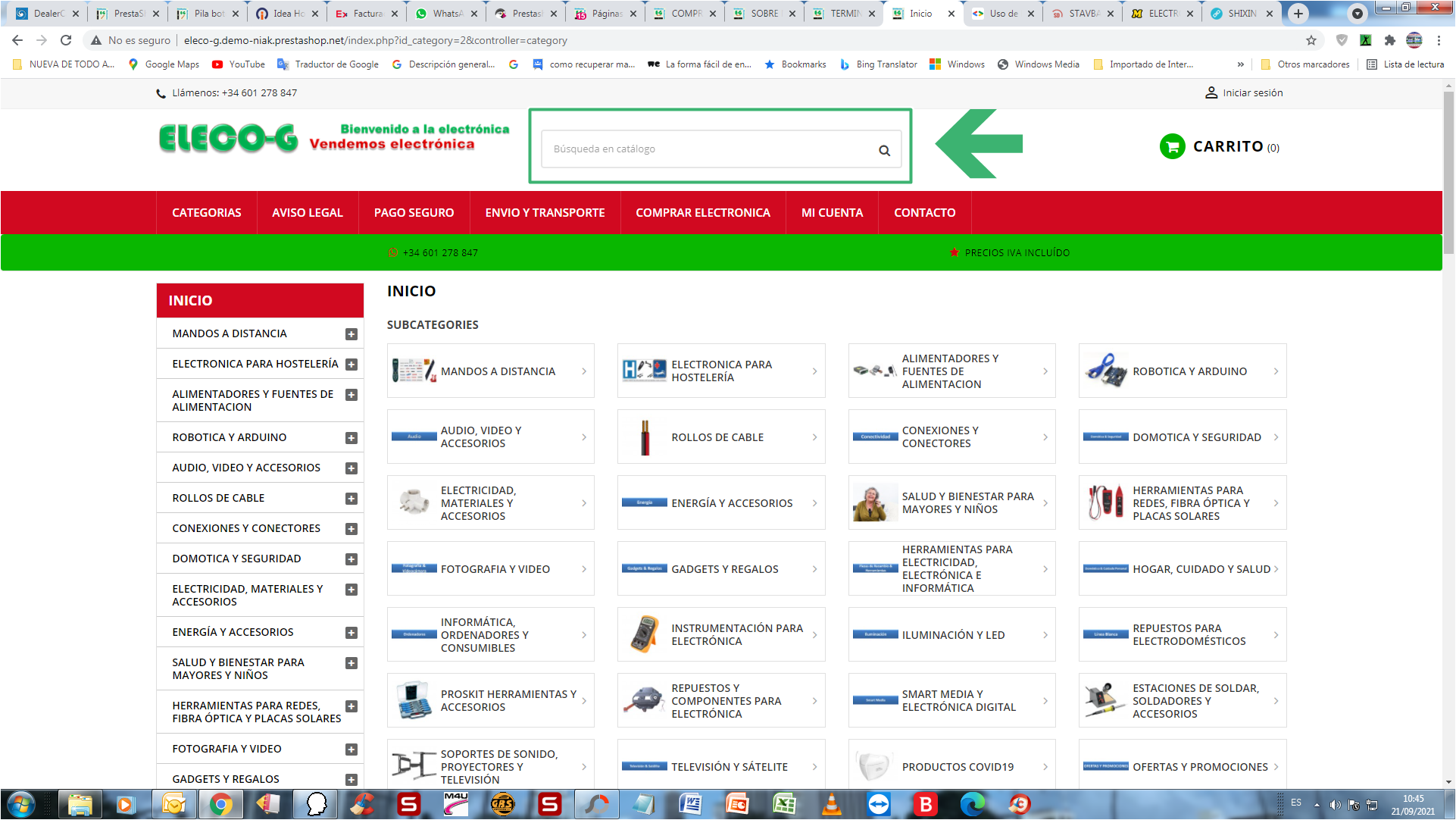Open CATEGORIAS menu item
The width and height of the screenshot is (1456, 820).
[206, 213]
